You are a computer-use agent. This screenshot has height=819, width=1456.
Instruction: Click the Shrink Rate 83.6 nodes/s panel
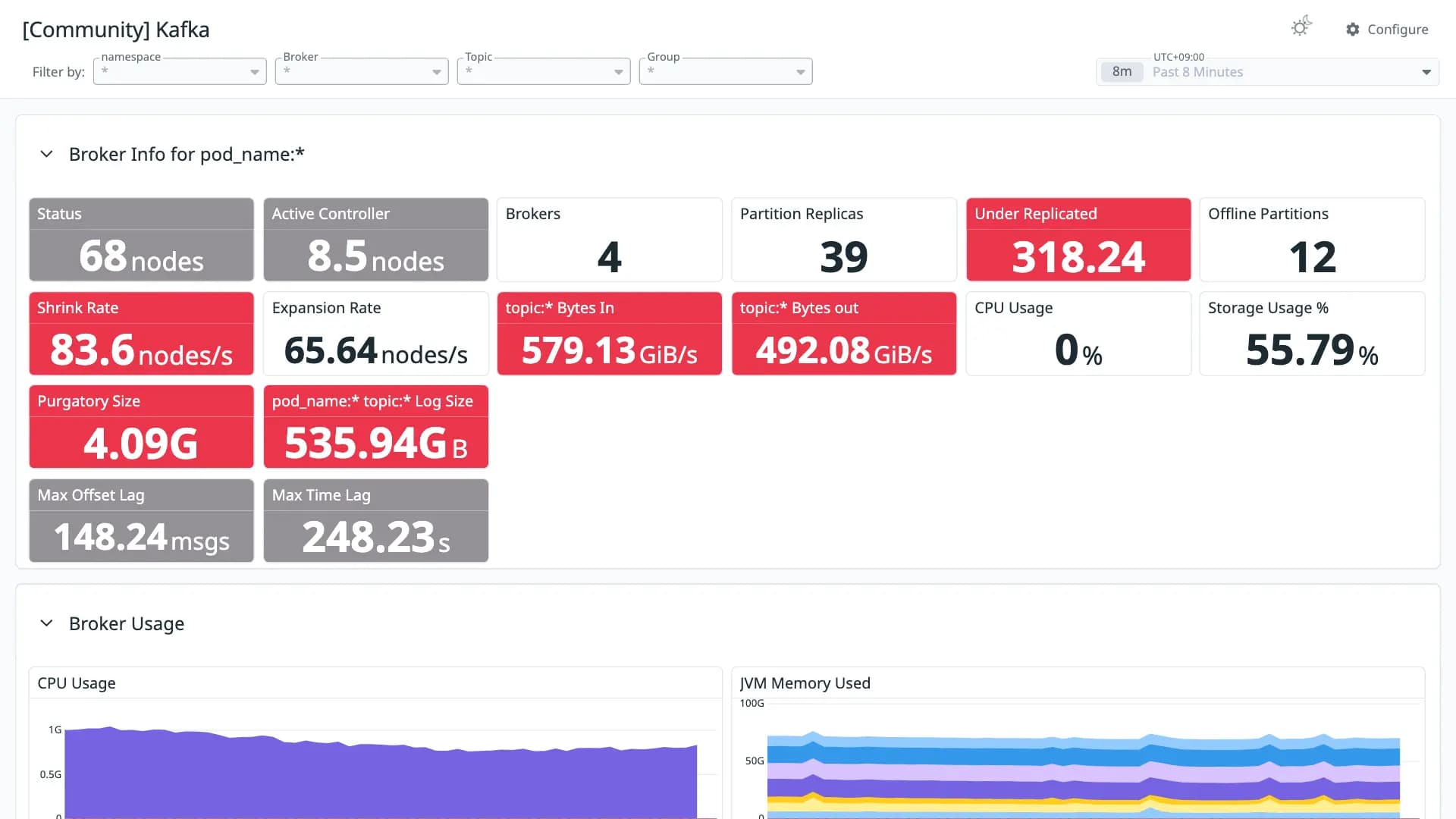141,334
